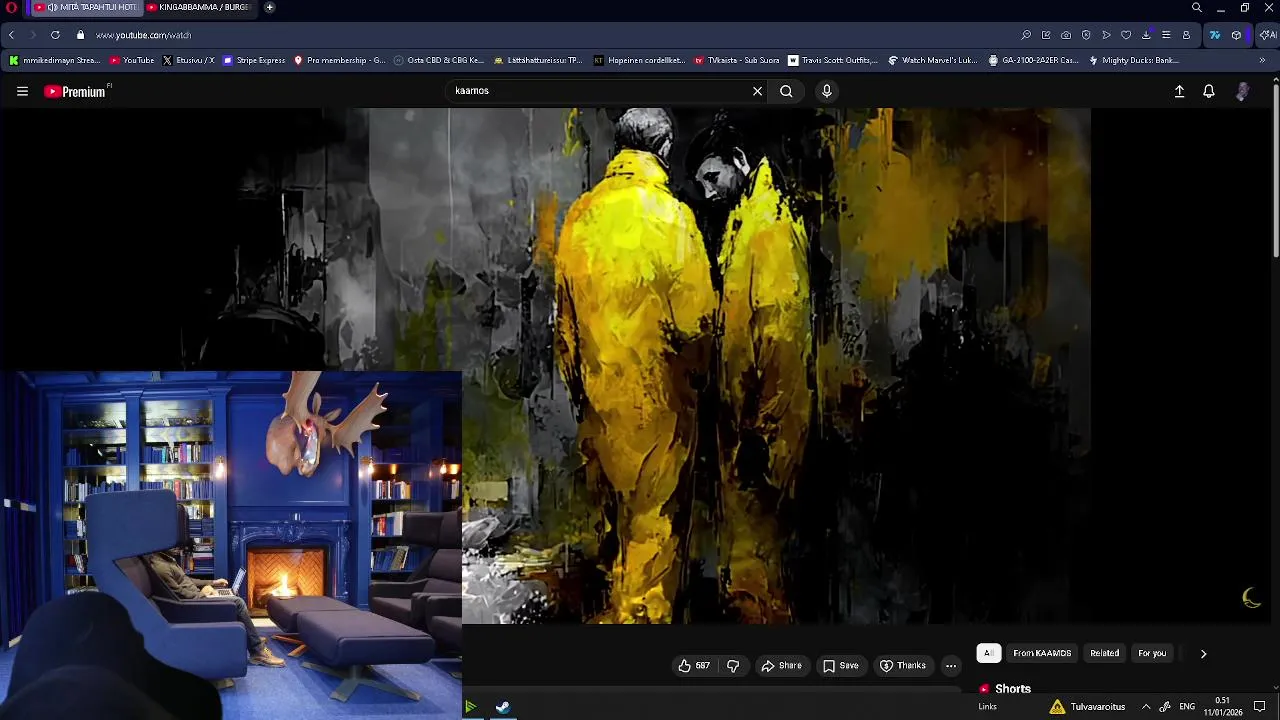Viewport: 1280px width, 720px height.
Task: Select the For you filter chip
Action: pos(1152,653)
